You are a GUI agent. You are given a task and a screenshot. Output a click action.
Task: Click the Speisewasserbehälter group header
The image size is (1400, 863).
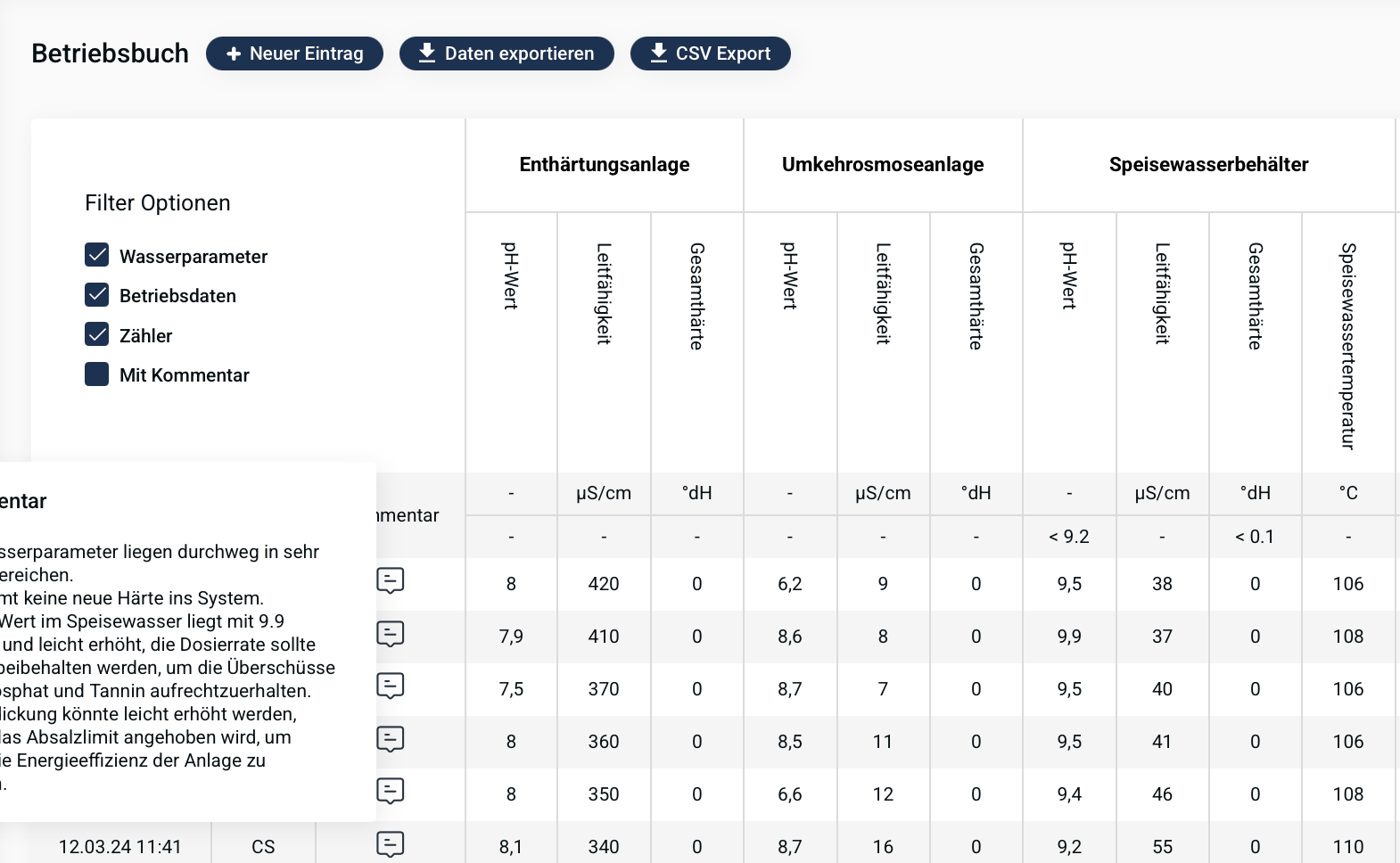(1208, 165)
